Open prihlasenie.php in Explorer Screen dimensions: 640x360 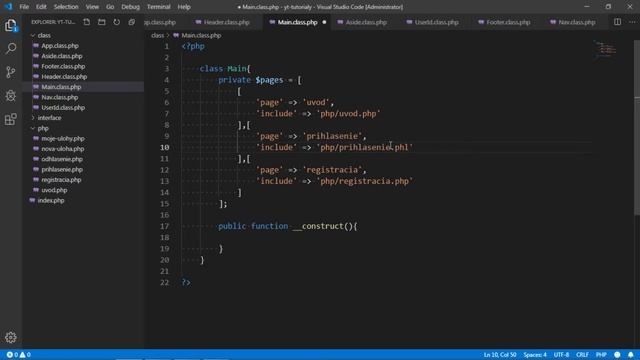coord(62,169)
